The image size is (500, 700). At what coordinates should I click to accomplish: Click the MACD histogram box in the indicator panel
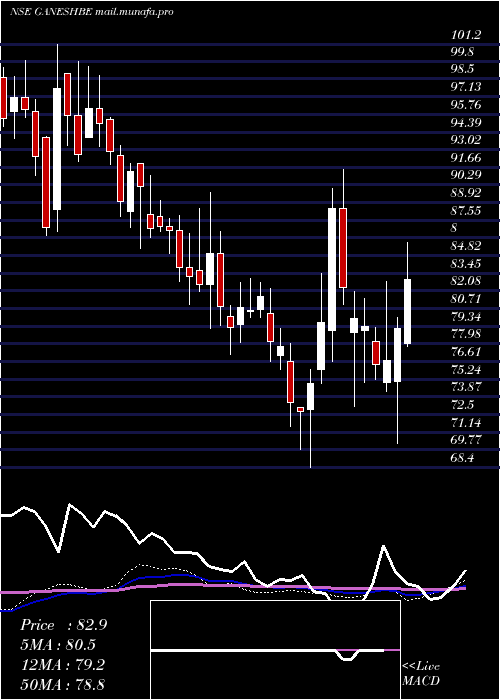275,650
